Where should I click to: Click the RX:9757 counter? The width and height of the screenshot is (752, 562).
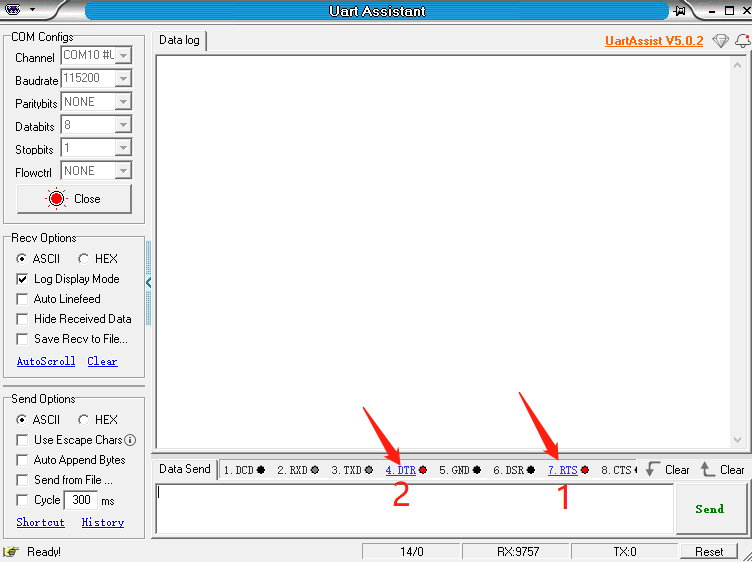tap(517, 551)
